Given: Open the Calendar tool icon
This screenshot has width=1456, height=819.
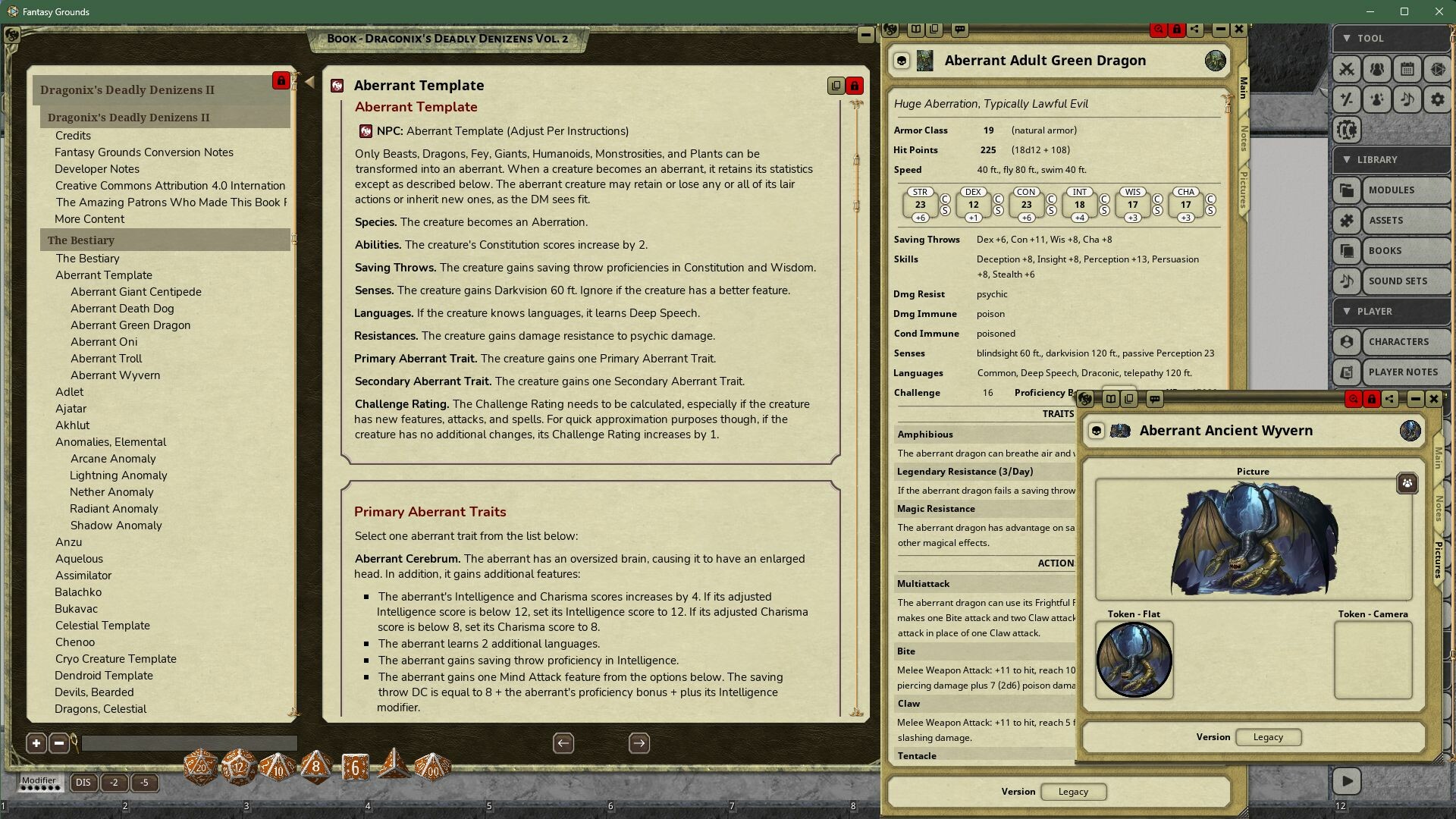Looking at the screenshot, I should click(1407, 68).
